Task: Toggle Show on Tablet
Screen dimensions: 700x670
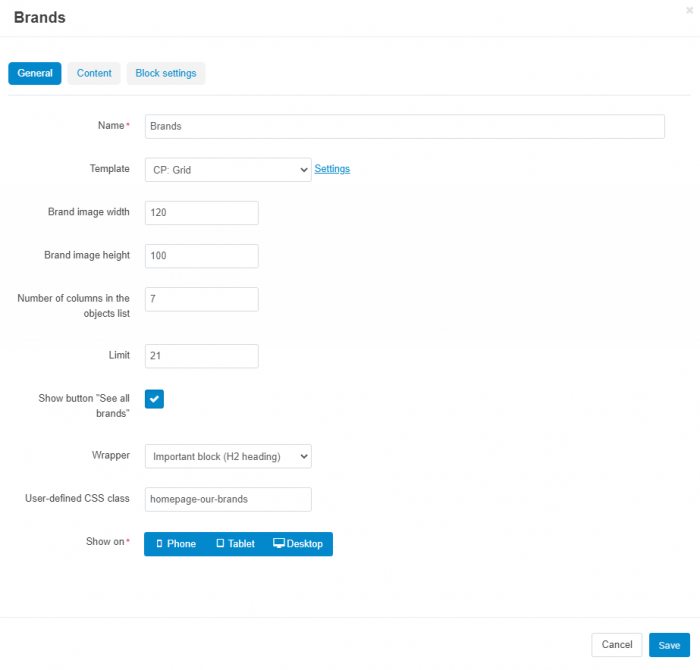Action: point(235,544)
